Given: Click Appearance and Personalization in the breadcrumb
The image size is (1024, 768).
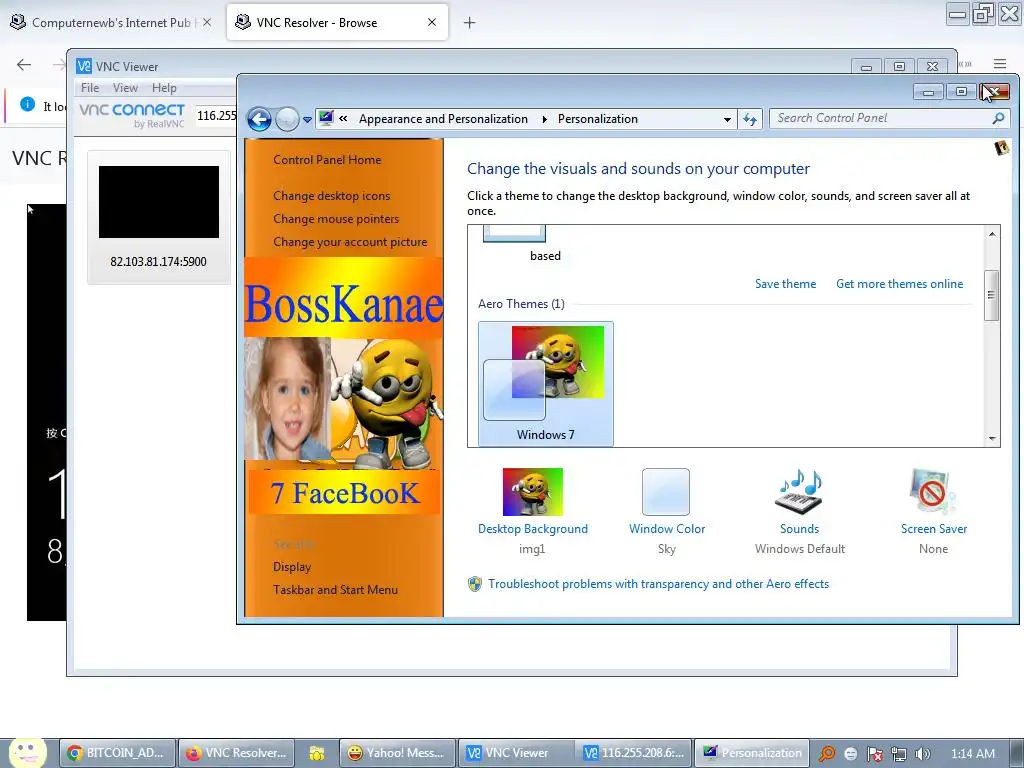Looking at the screenshot, I should tap(443, 119).
